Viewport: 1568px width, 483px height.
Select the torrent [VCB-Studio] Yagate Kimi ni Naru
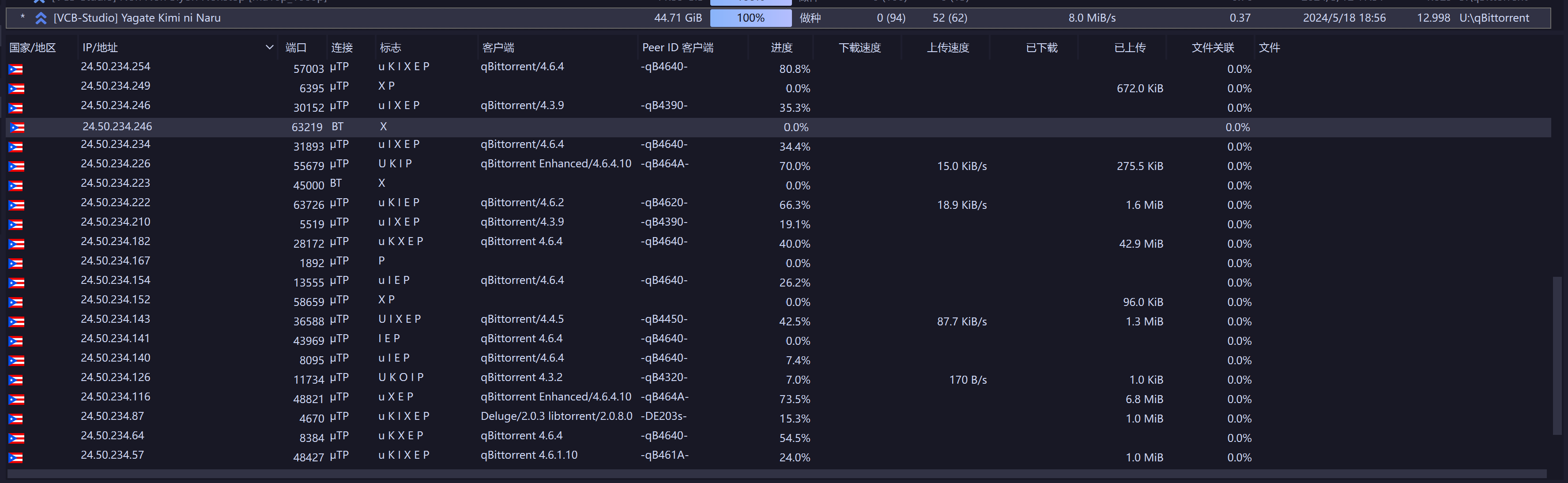(x=137, y=18)
